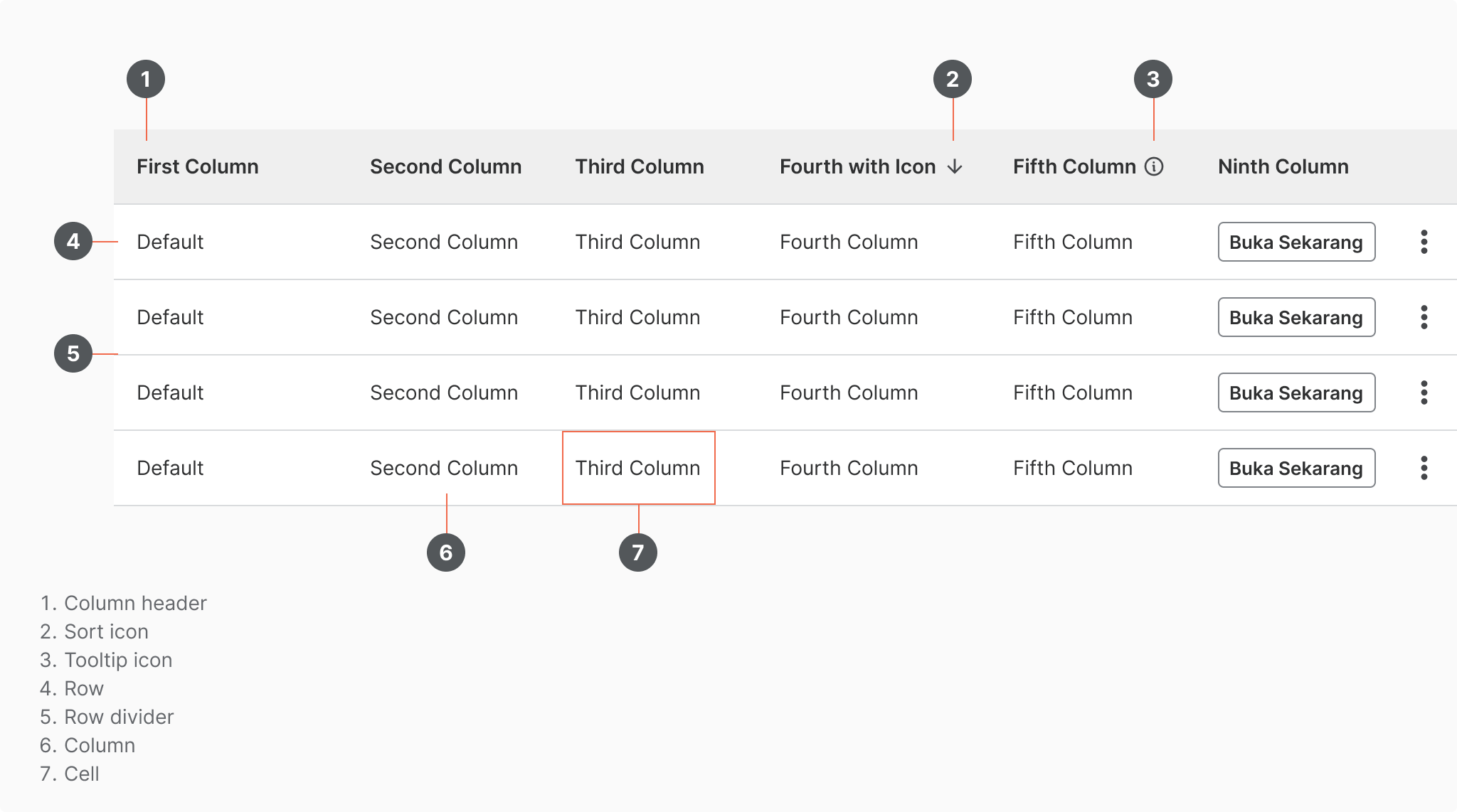Click the Buka Sekarang button in the last row

point(1296,468)
